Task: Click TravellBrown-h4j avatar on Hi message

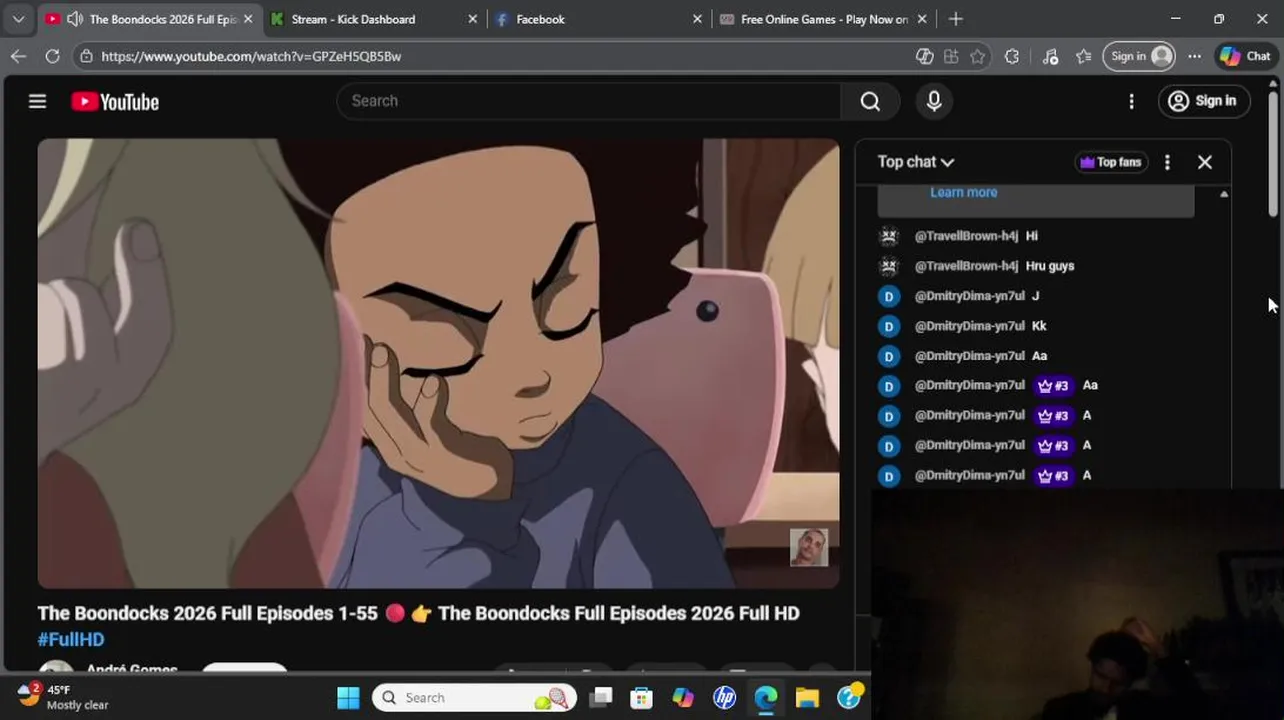Action: click(888, 236)
